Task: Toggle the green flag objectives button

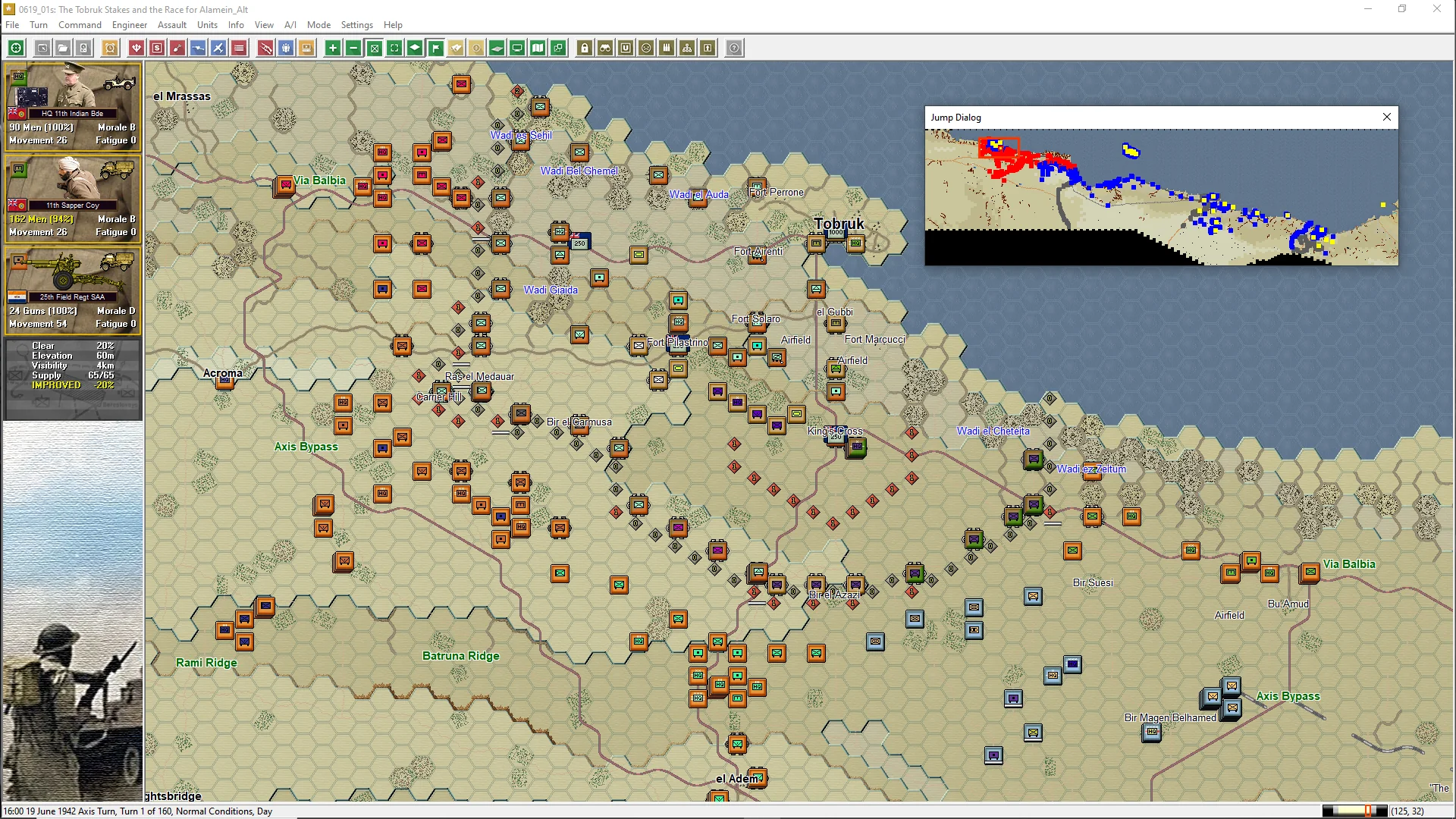Action: point(436,48)
